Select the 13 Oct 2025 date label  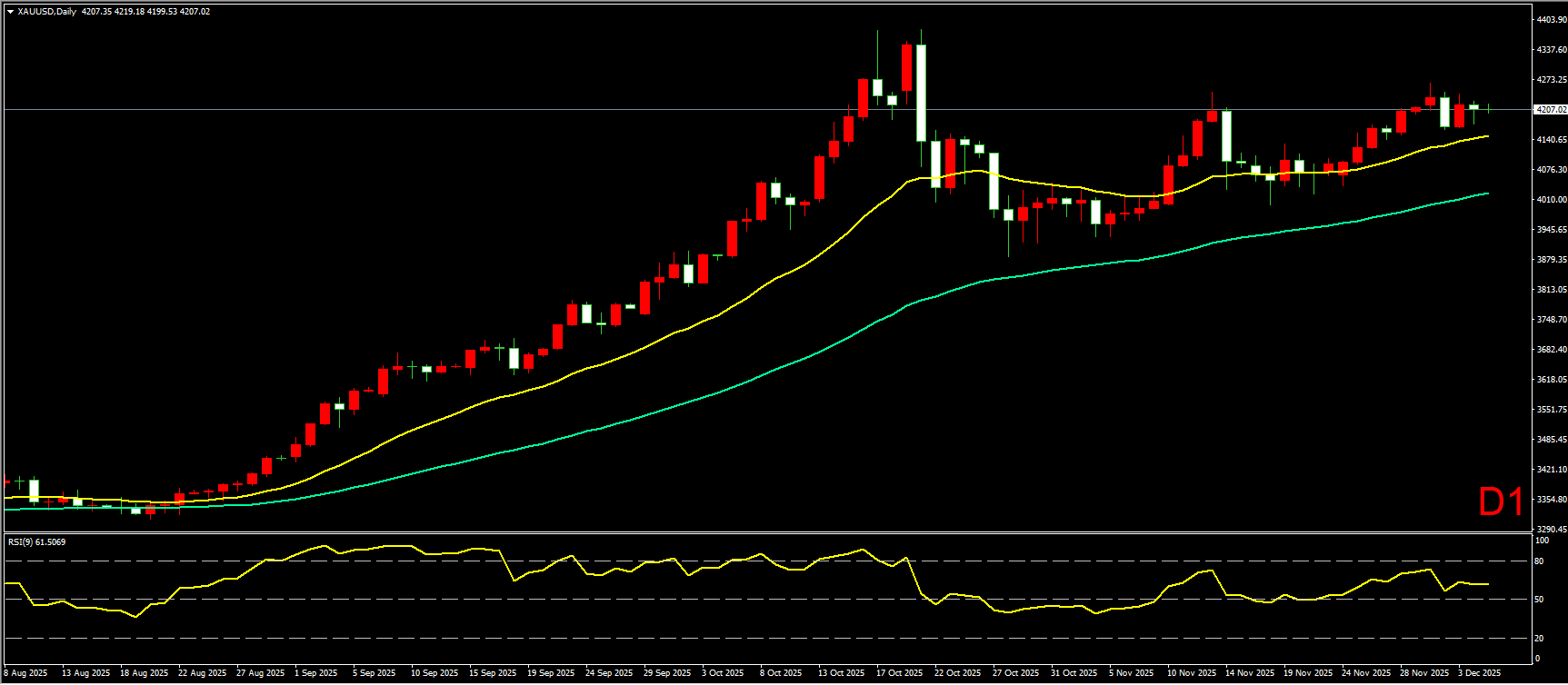pos(841,673)
